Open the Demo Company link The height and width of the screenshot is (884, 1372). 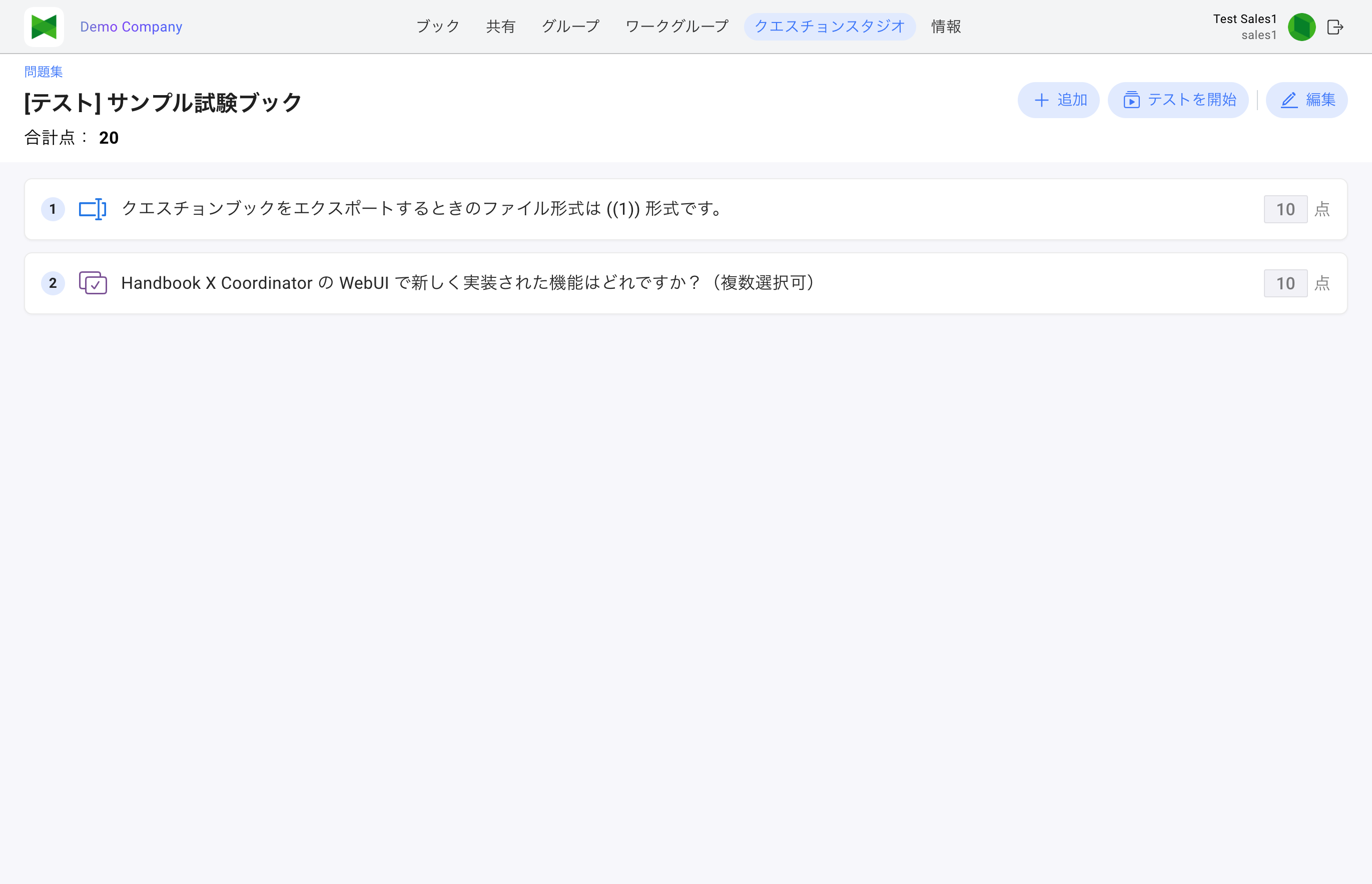131,27
